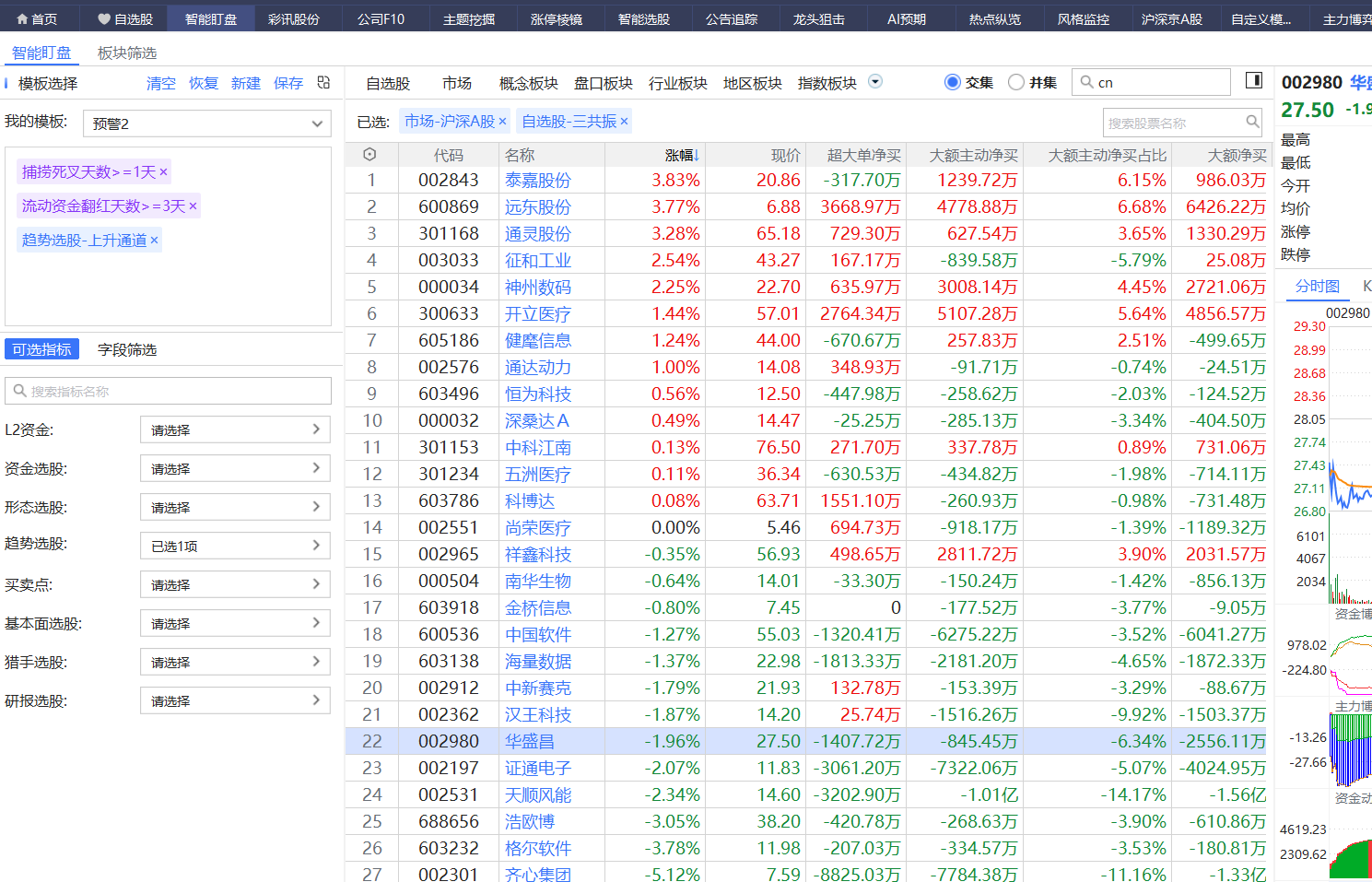Open stock 天顺风能 name link

click(x=538, y=795)
